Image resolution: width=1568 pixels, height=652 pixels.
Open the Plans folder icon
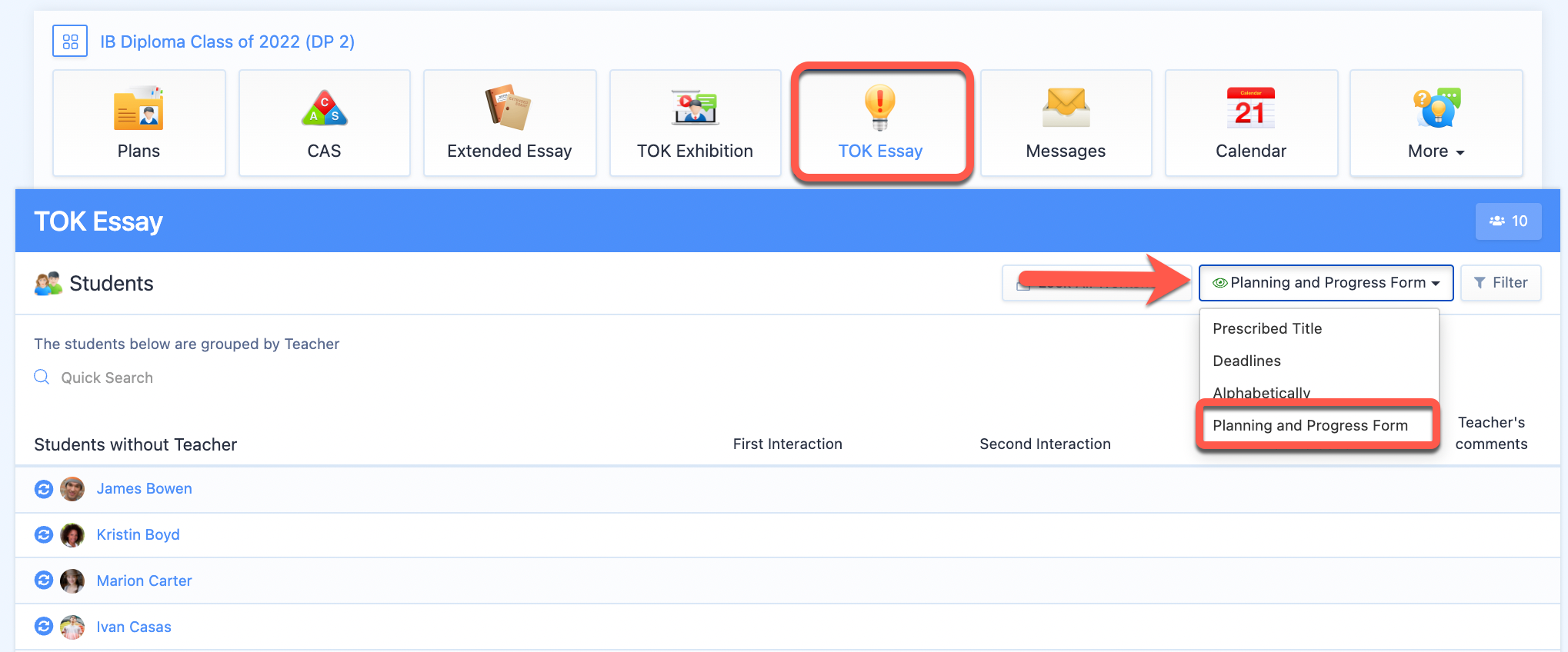pyautogui.click(x=138, y=108)
